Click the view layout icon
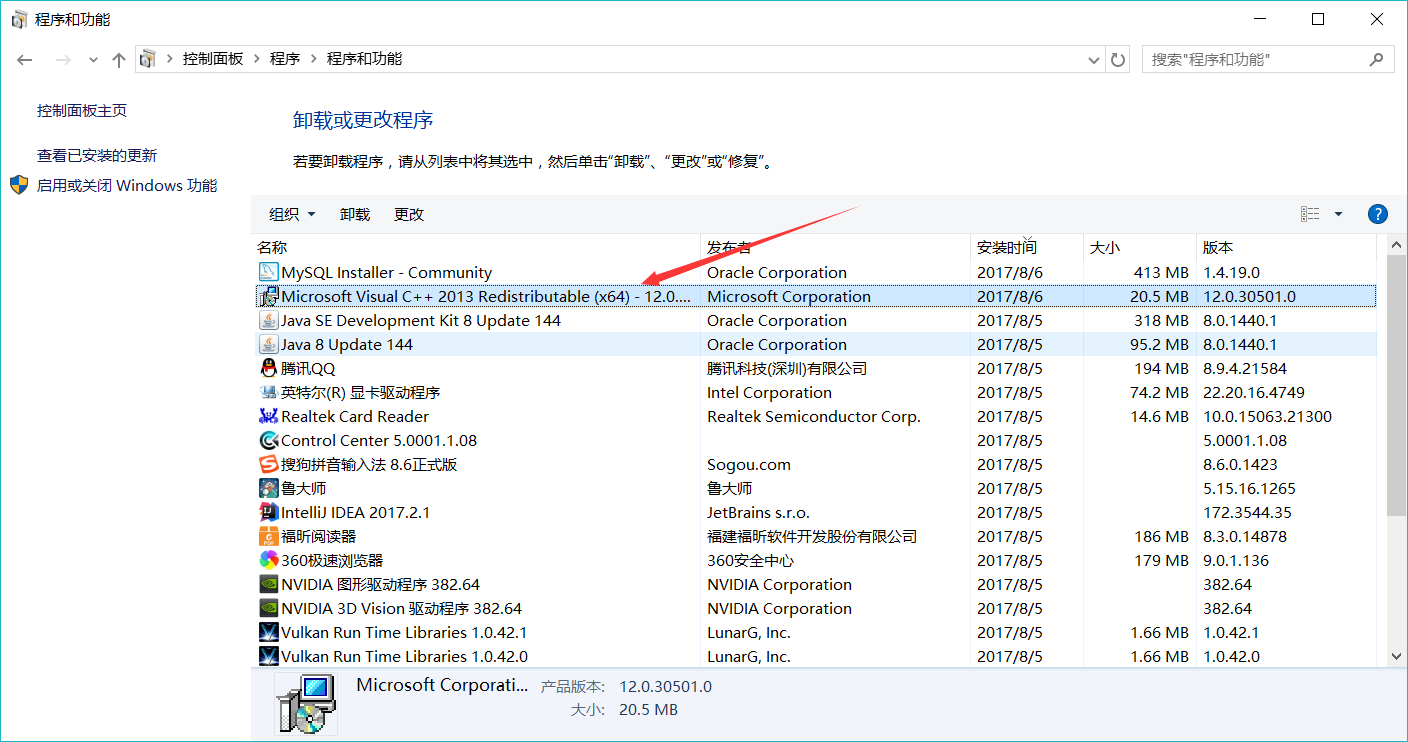The width and height of the screenshot is (1408, 742). pyautogui.click(x=1310, y=214)
